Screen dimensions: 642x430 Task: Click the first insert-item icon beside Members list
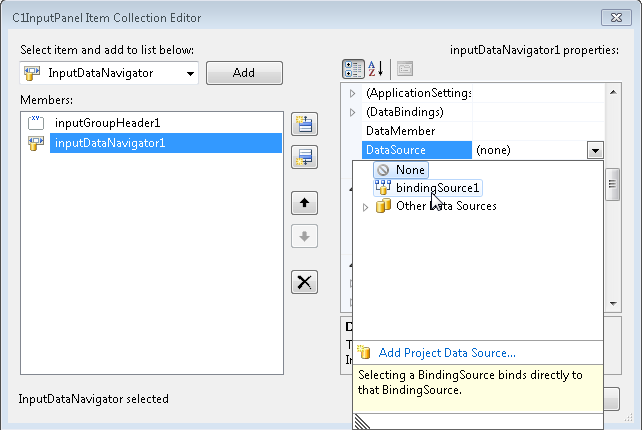pos(303,124)
